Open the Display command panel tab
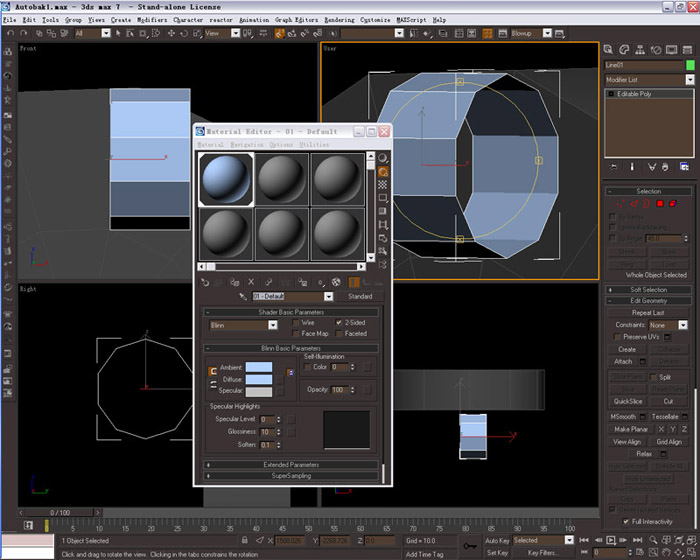Image resolution: width=700 pixels, height=560 pixels. [671, 50]
